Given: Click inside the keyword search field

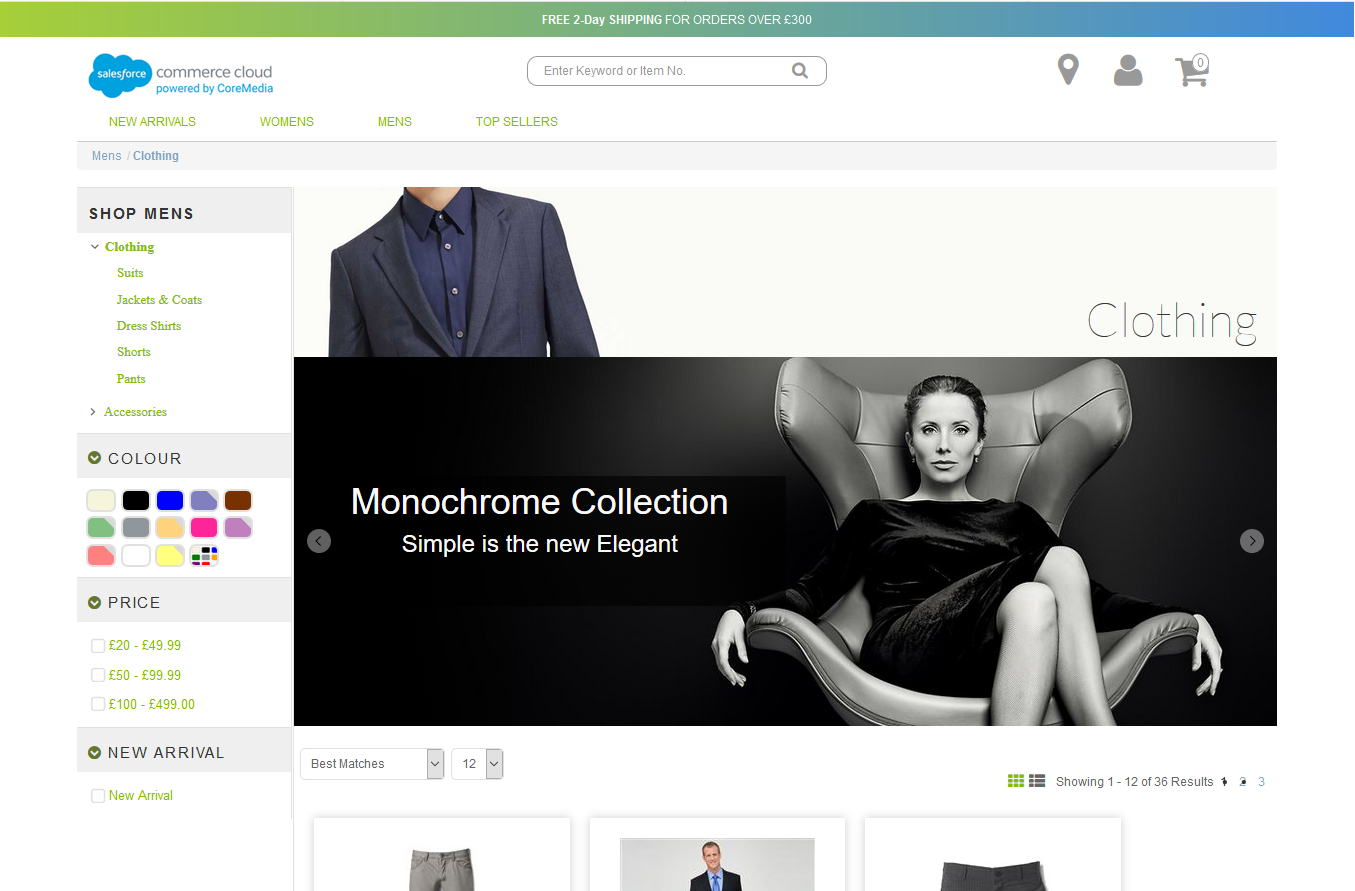Looking at the screenshot, I should [x=660, y=70].
